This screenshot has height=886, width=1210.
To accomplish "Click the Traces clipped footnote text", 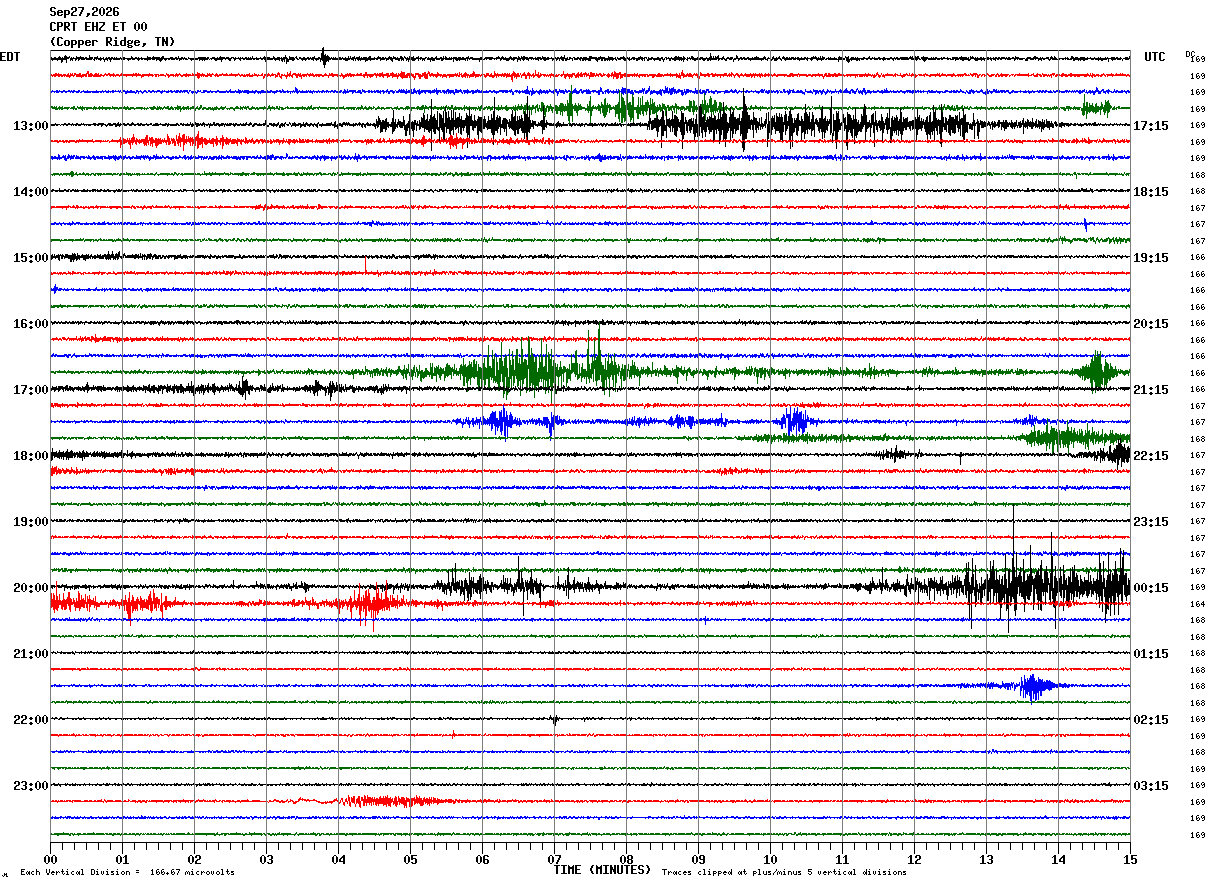I will pos(784,873).
